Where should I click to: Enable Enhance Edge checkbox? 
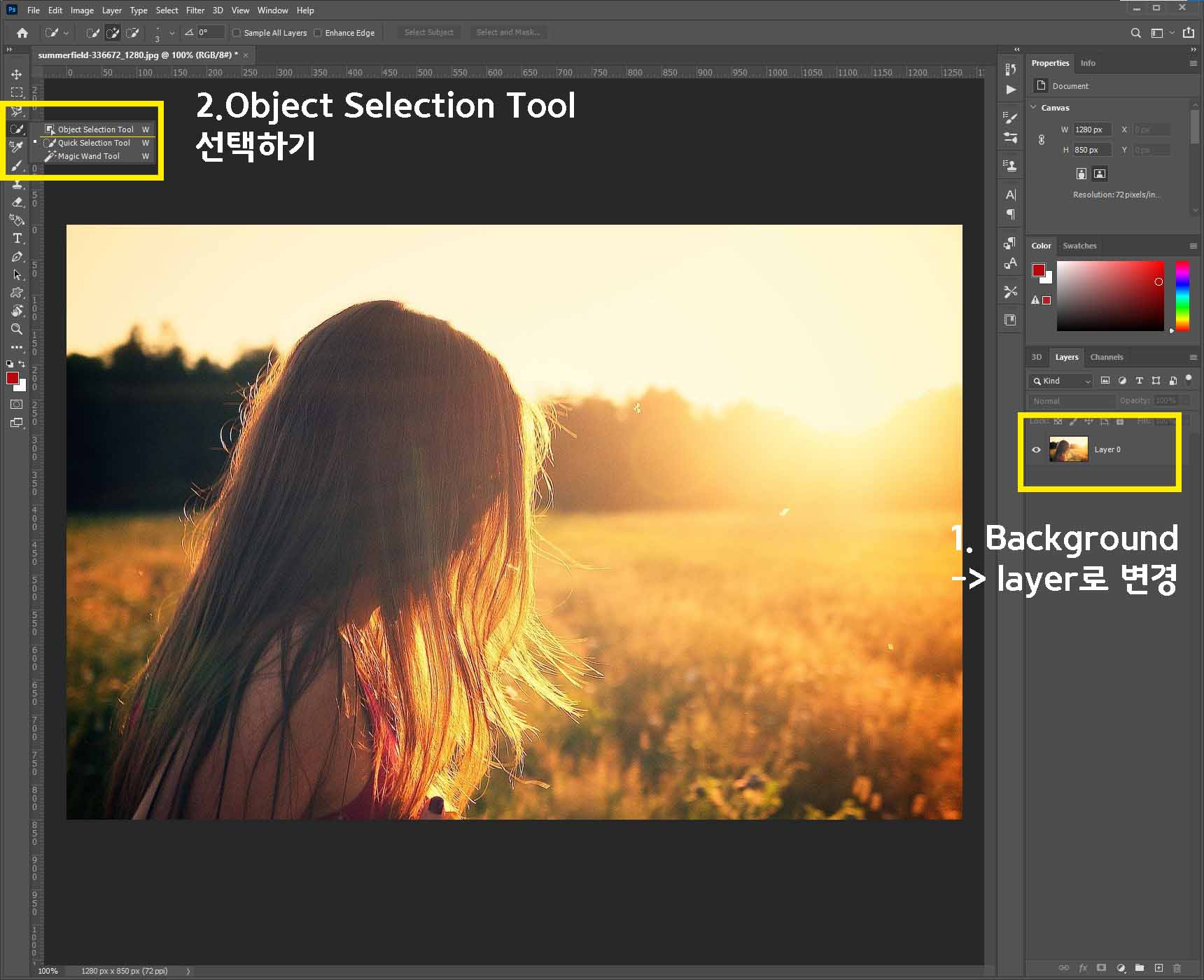318,33
